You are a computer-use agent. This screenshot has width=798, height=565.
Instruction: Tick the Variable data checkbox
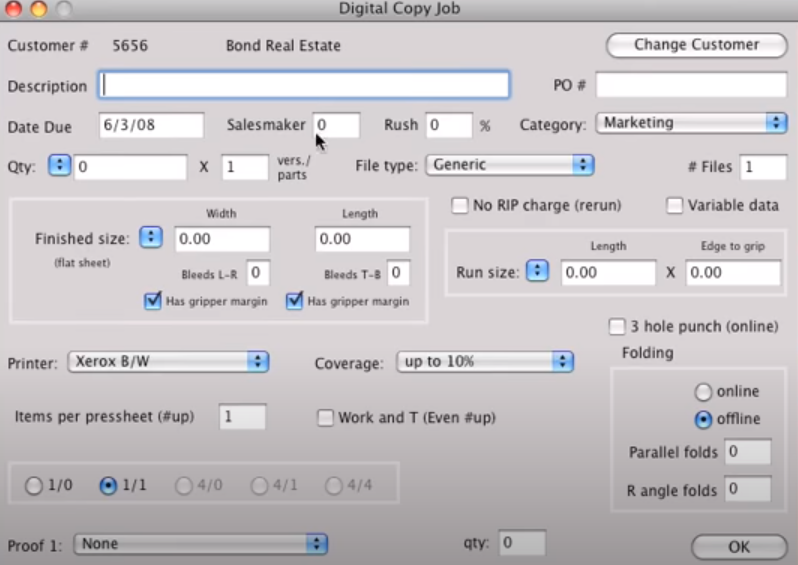point(674,206)
